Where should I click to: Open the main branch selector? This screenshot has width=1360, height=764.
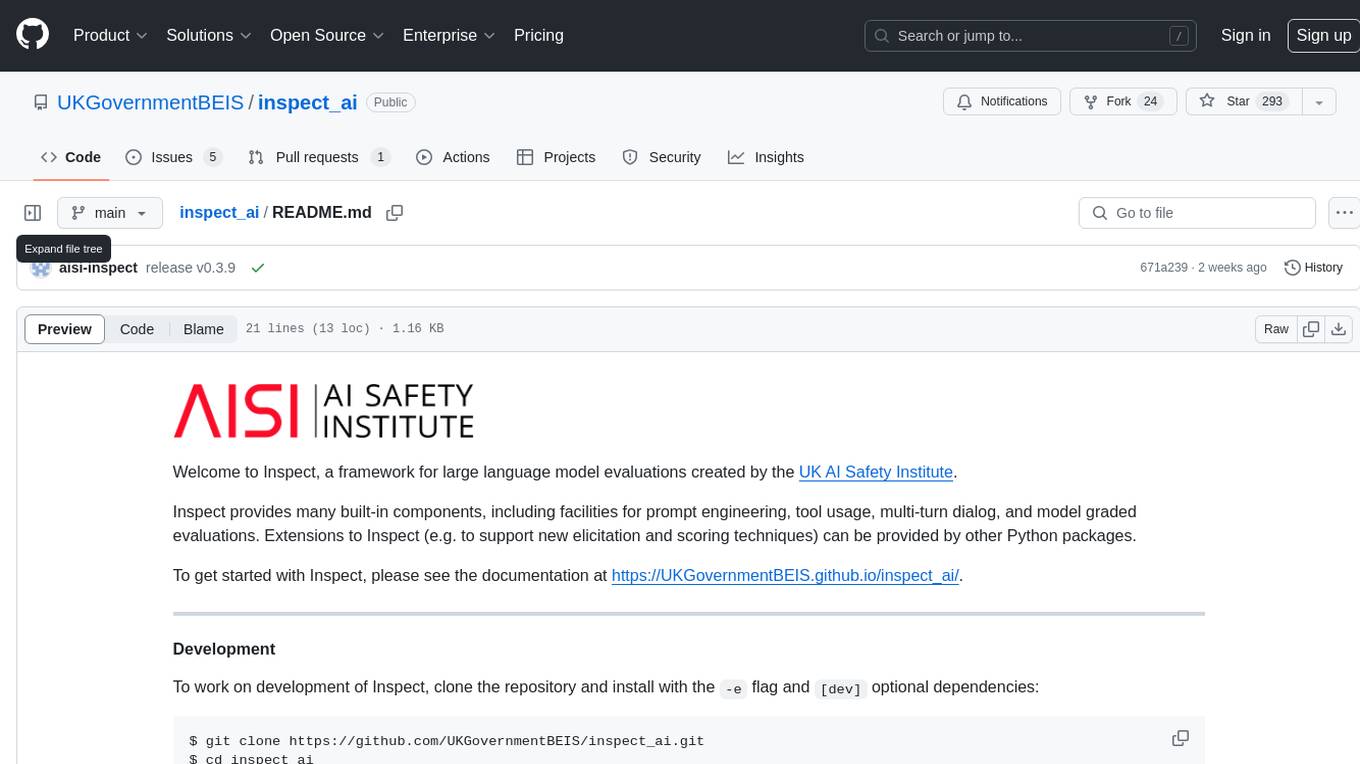109,213
